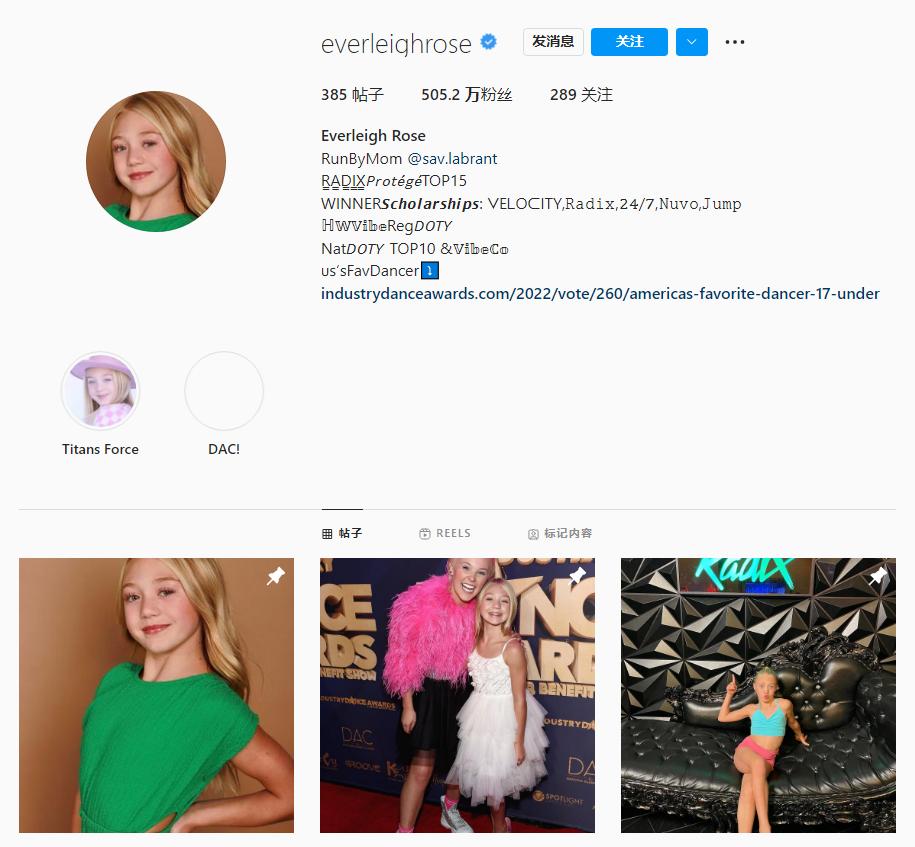Open the three-dots more options menu
The width and height of the screenshot is (915, 847).
pos(735,42)
